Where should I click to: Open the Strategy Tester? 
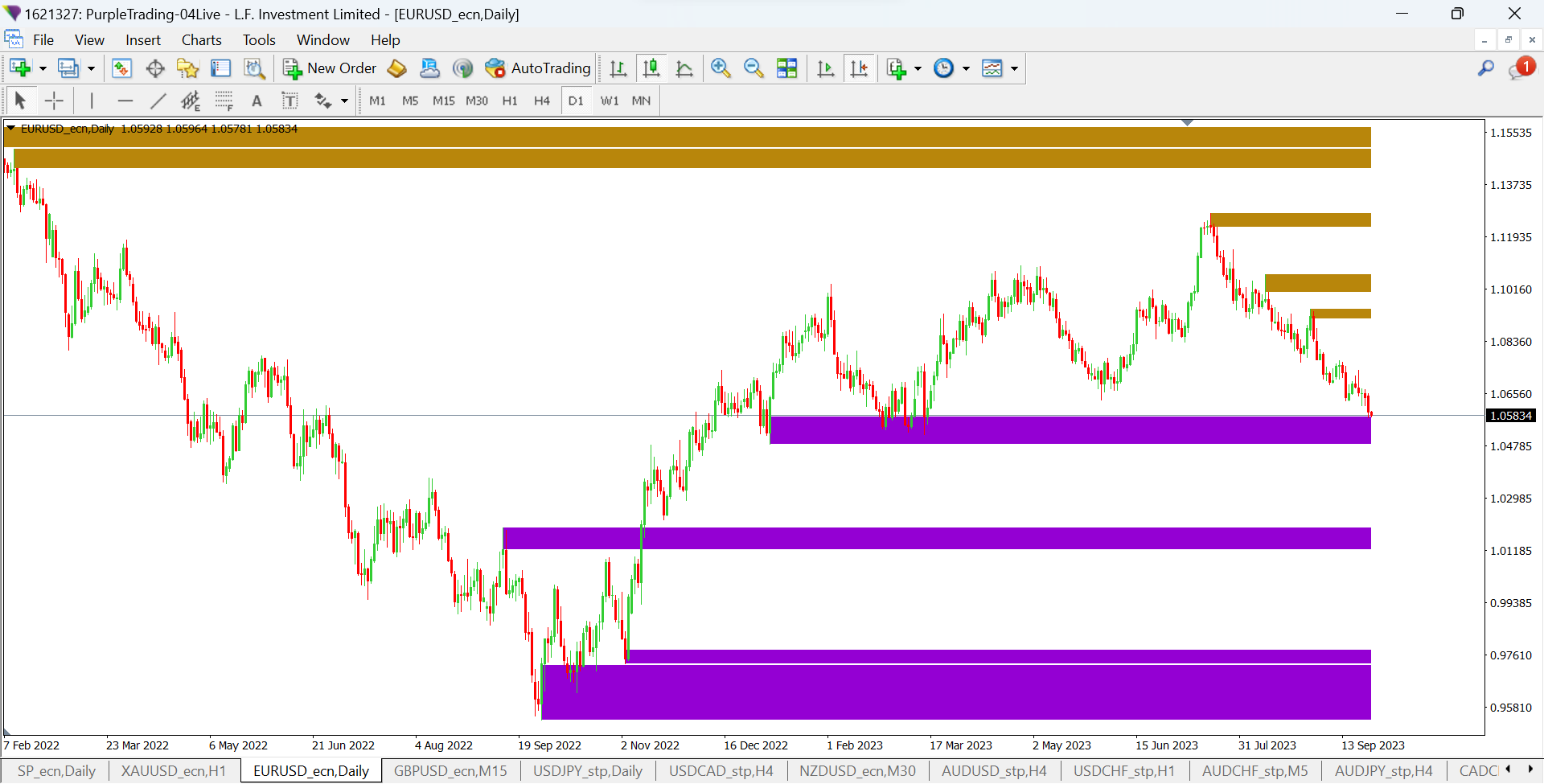point(254,69)
